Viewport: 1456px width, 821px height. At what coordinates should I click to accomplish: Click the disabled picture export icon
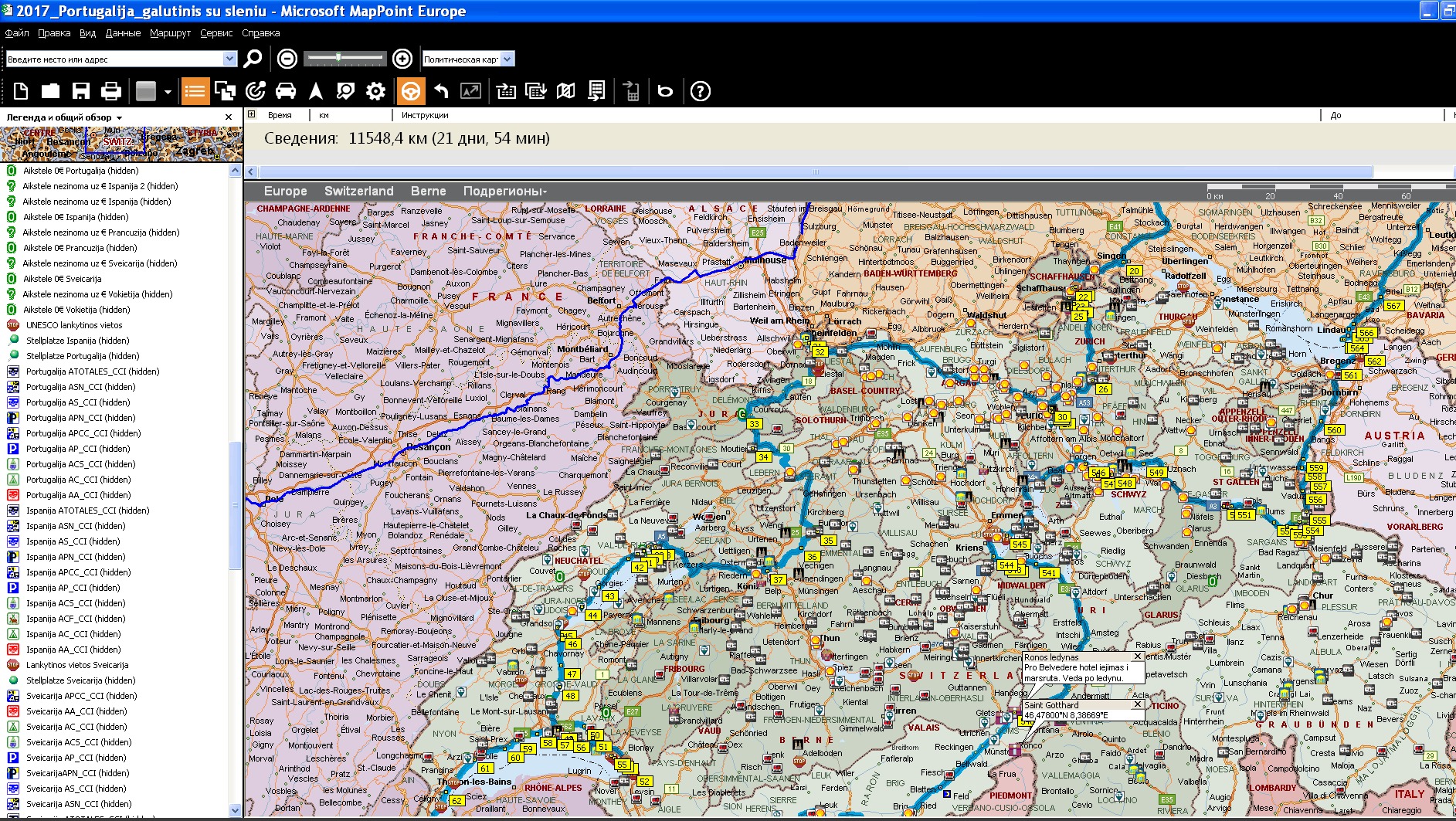[470, 91]
